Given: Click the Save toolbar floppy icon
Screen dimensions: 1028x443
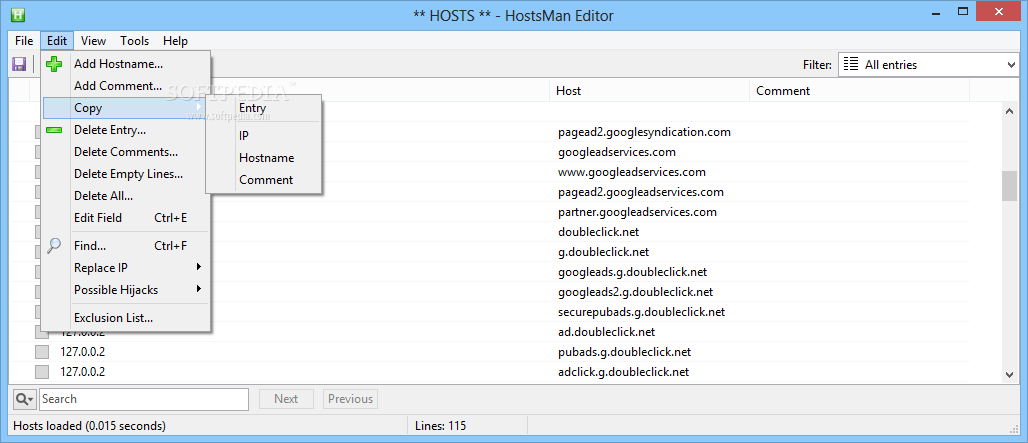Looking at the screenshot, I should point(19,64).
